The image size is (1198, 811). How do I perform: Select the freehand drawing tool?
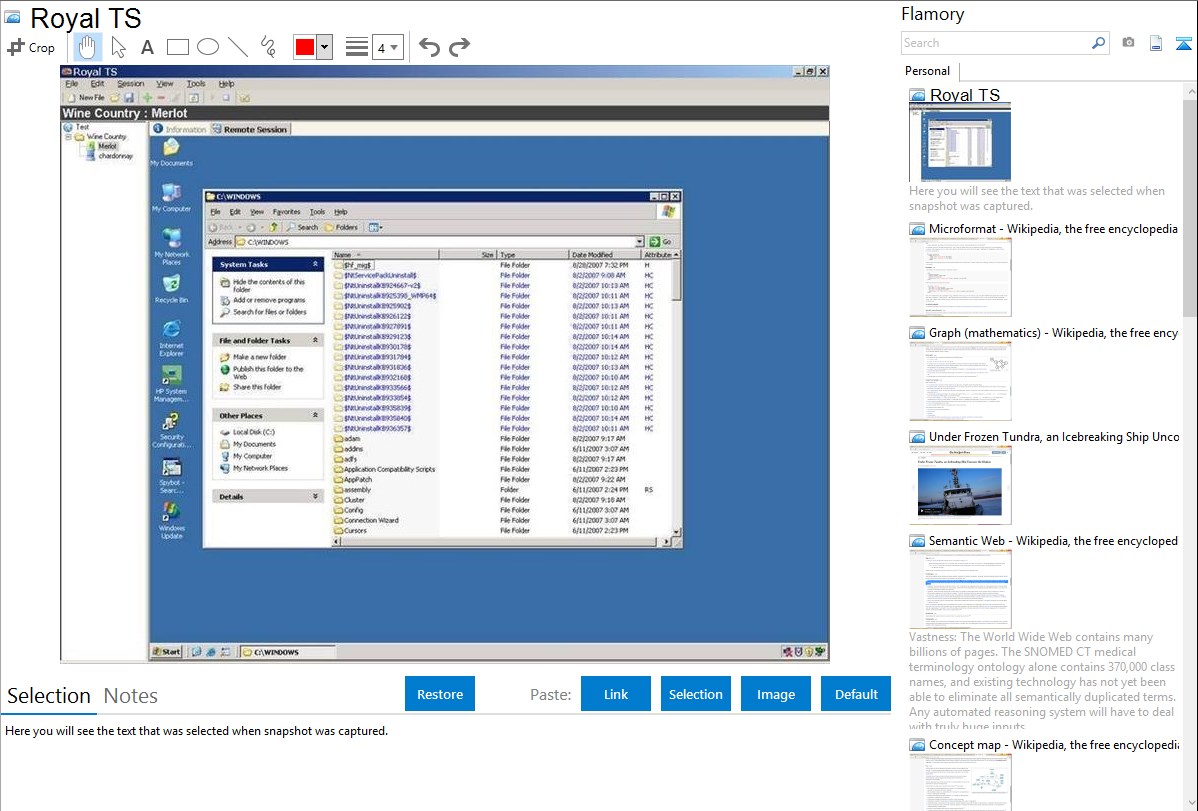click(x=268, y=47)
